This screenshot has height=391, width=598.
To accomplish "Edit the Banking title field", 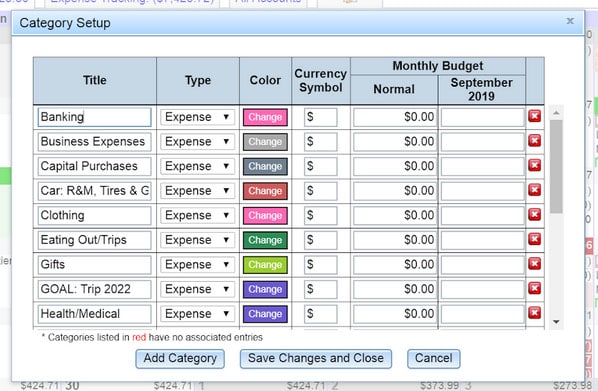I will (95, 117).
